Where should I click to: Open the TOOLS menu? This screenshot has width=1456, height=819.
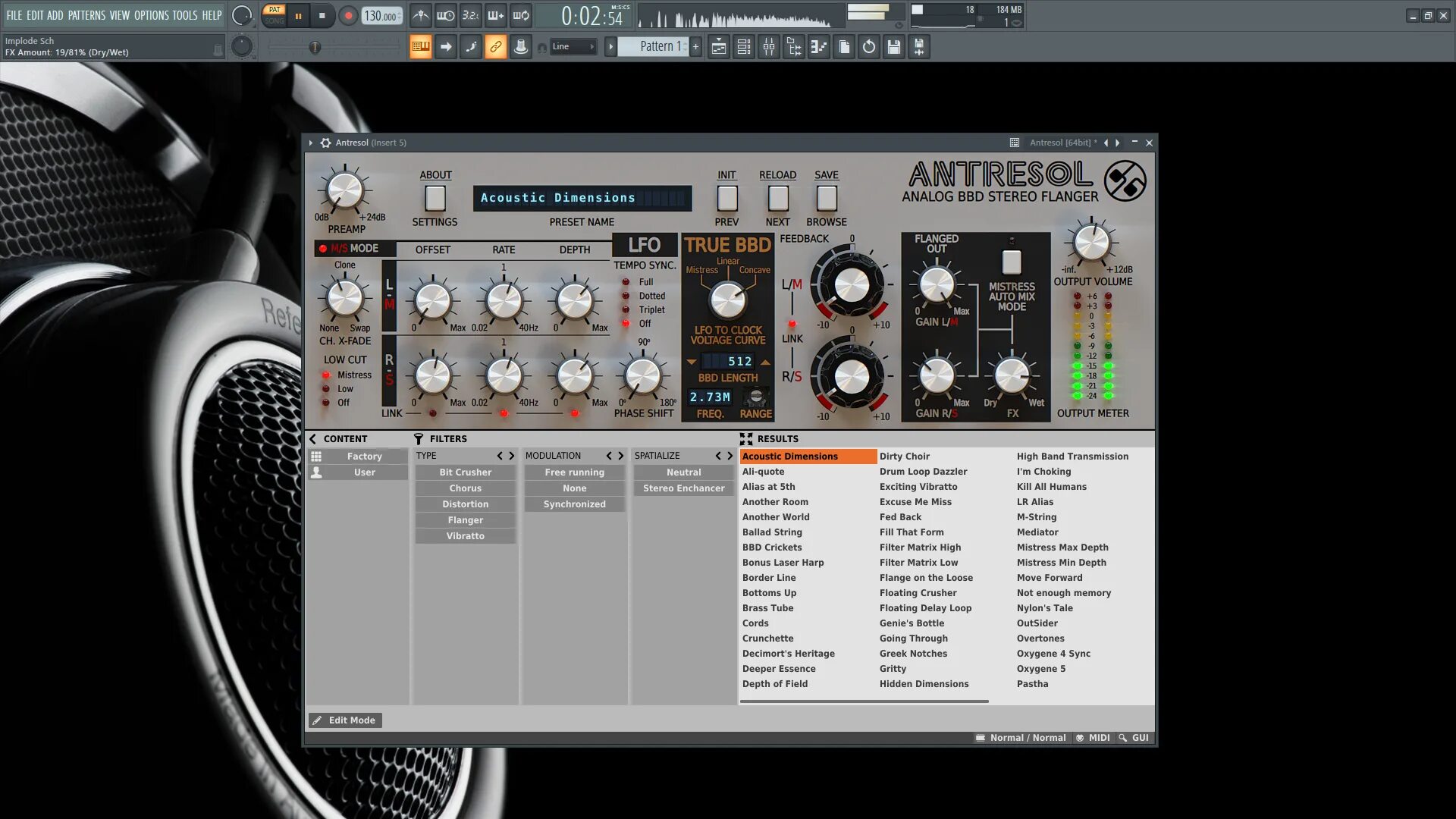click(x=184, y=15)
